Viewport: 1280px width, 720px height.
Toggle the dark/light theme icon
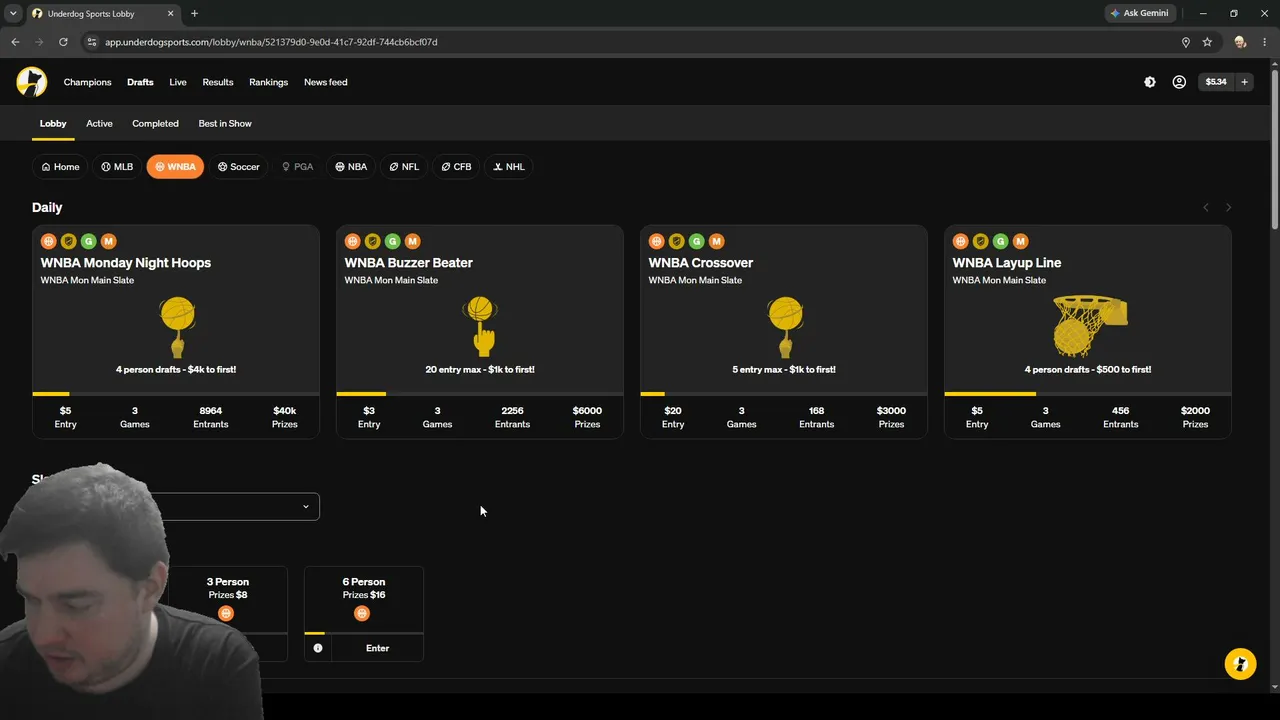(x=1150, y=82)
